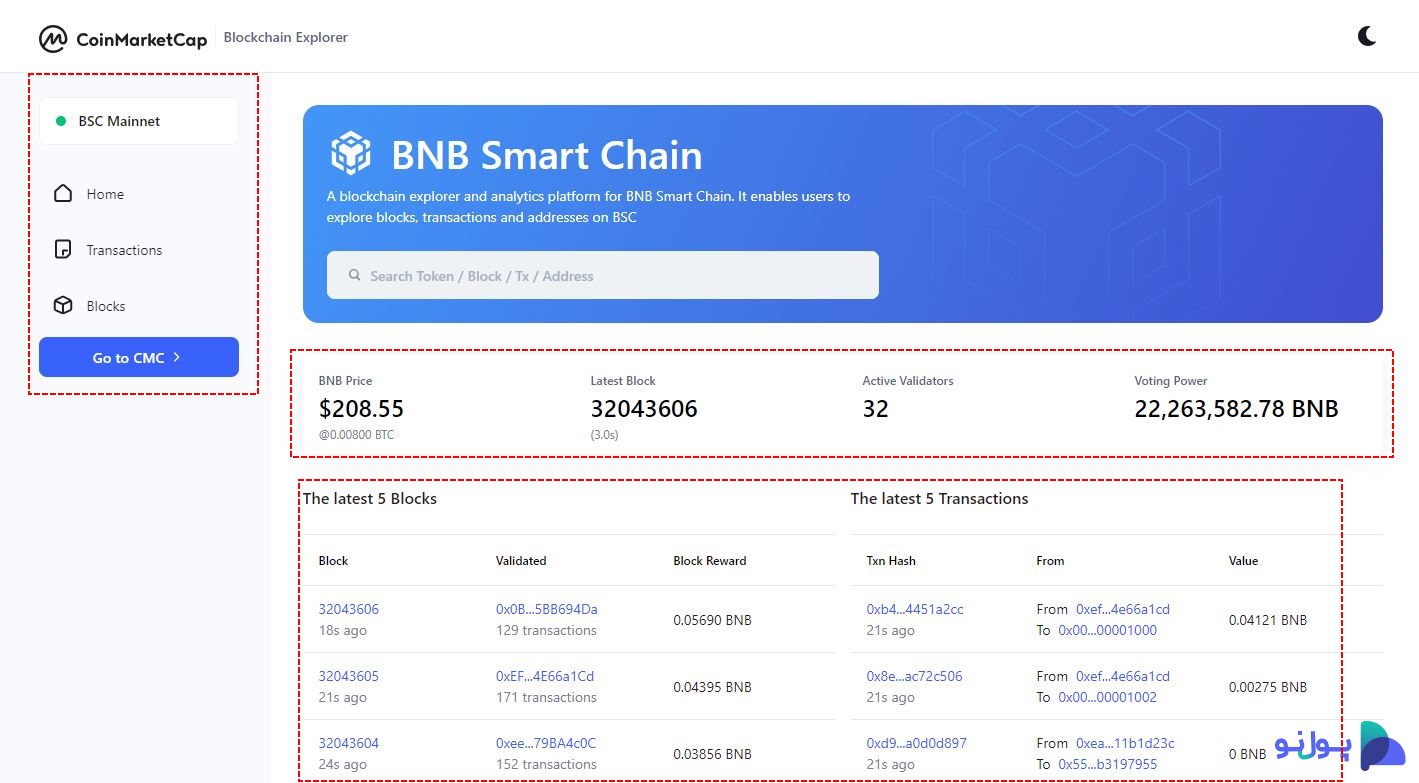Viewport: 1419px width, 783px height.
Task: Open validator 0xEF...4E66a1Cd
Action: tap(545, 676)
